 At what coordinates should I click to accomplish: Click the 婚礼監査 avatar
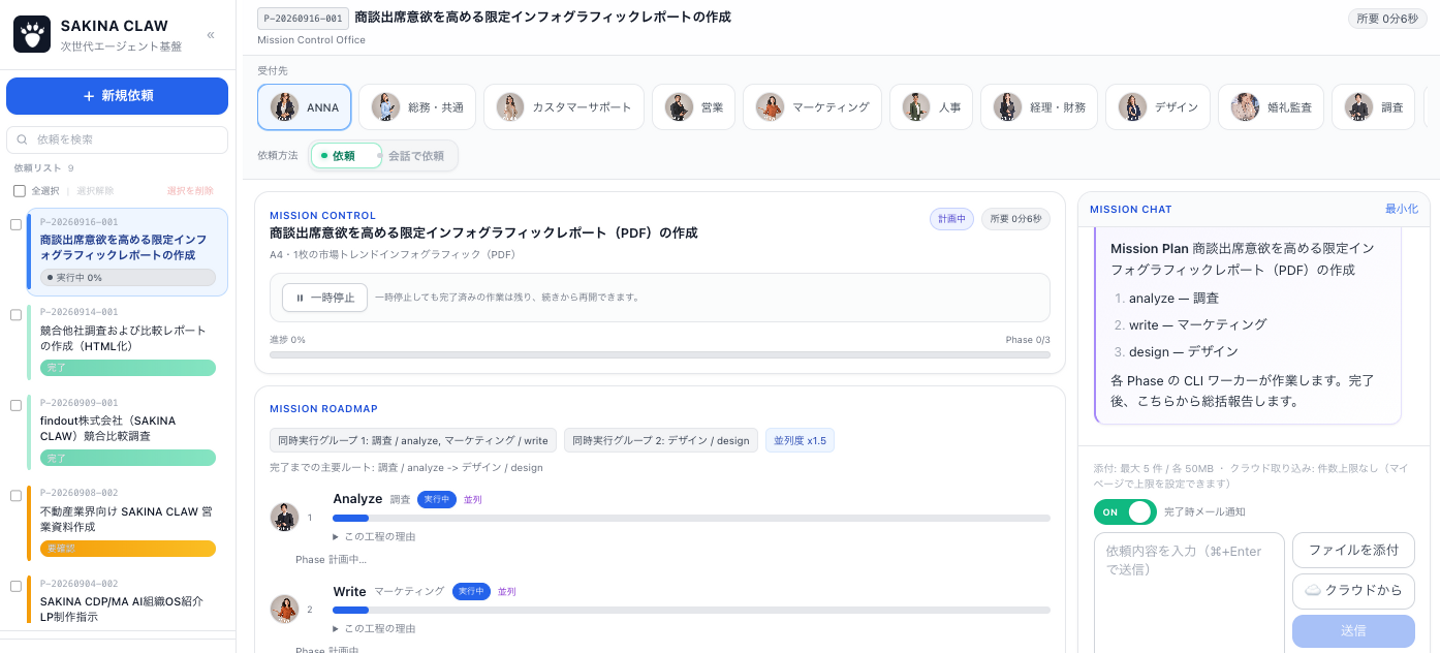[1245, 107]
